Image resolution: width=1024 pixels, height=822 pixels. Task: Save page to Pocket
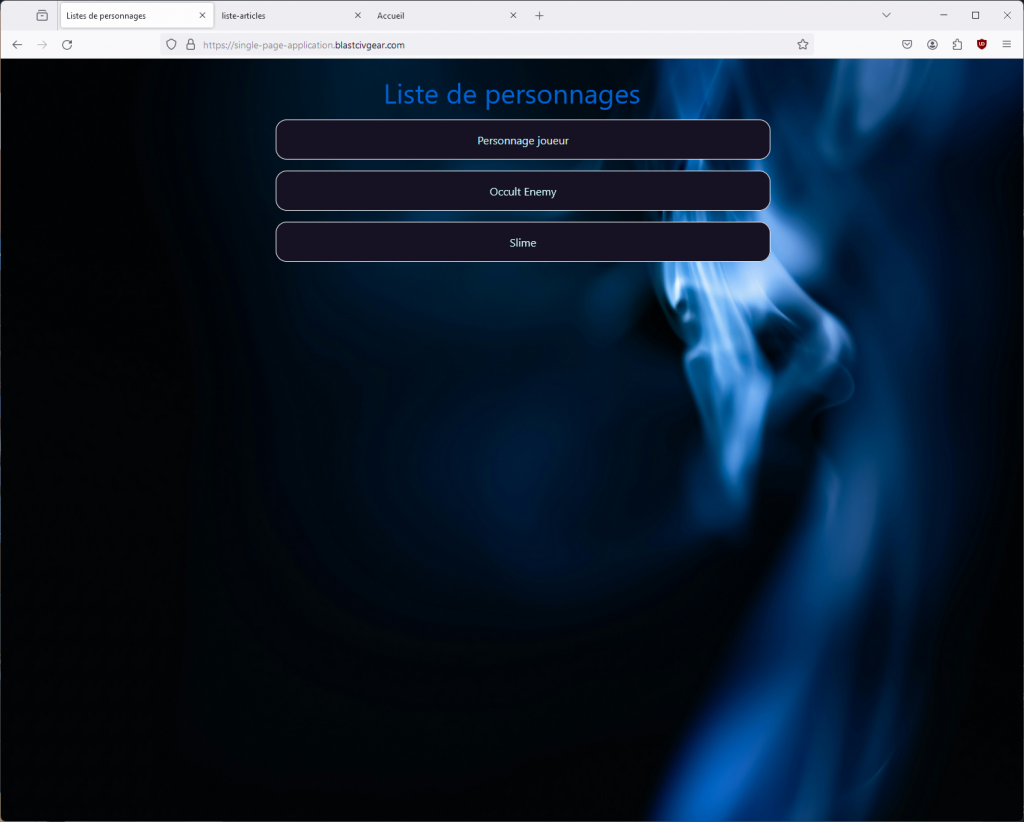[x=907, y=44]
